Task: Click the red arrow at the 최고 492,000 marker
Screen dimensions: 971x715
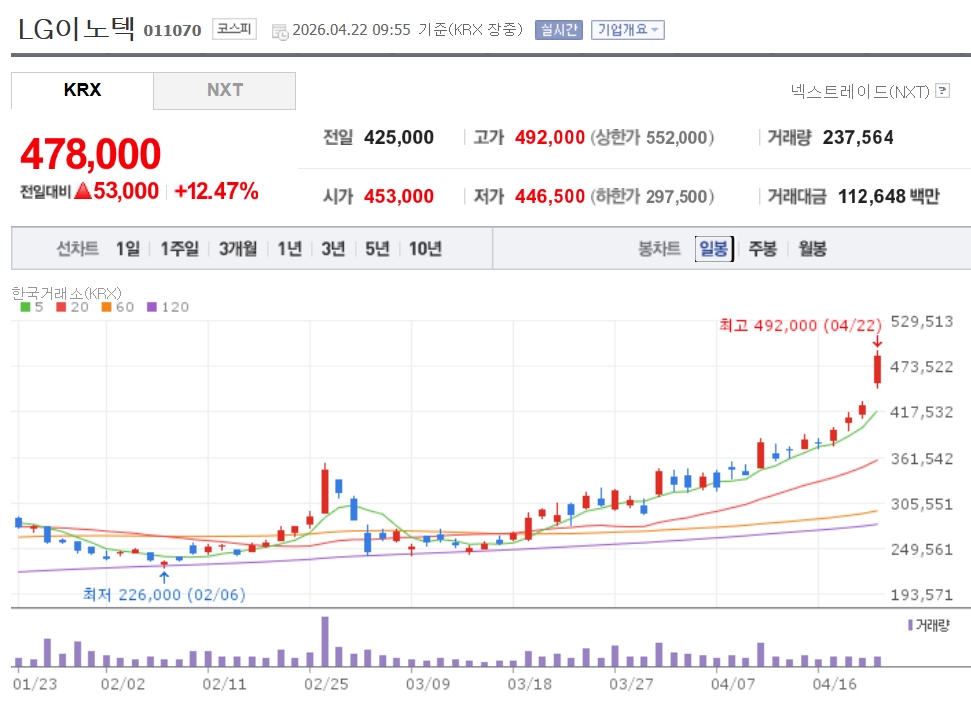Action: 877,343
